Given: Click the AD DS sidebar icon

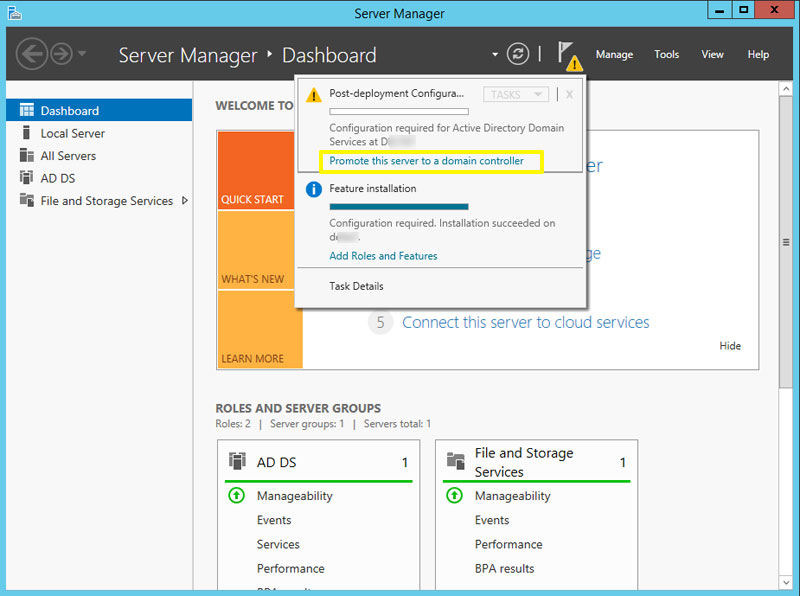Looking at the screenshot, I should (x=27, y=177).
